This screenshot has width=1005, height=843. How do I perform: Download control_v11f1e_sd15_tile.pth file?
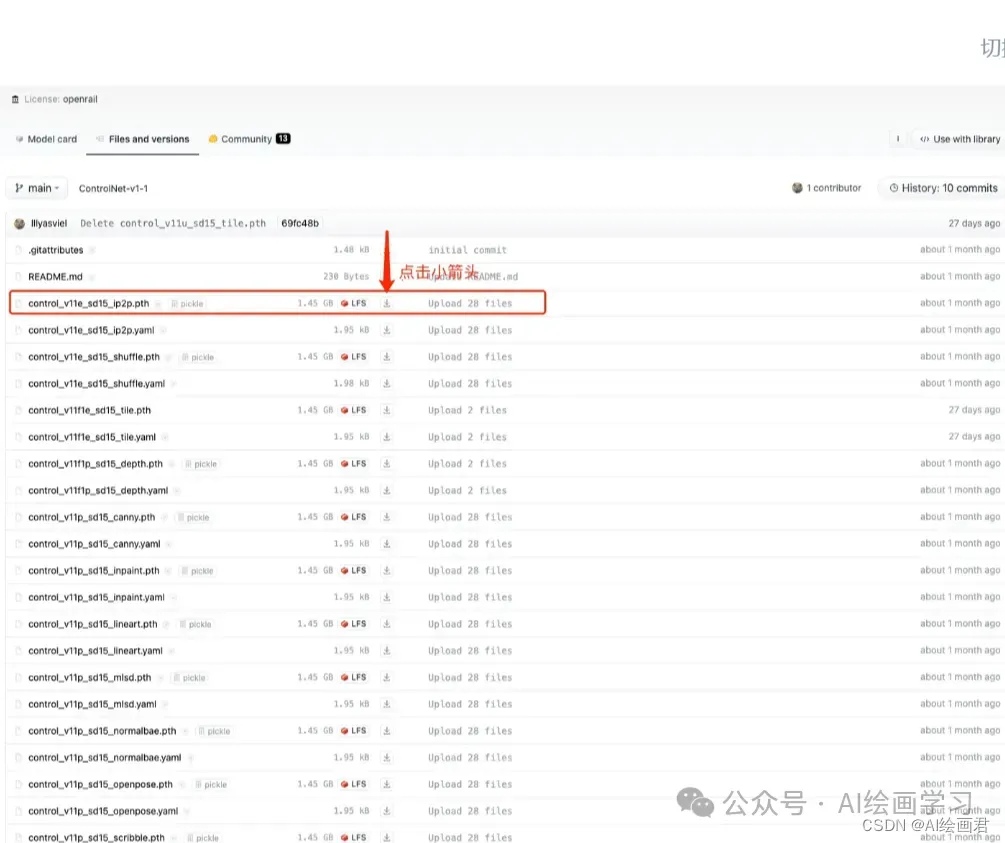[x=386, y=410]
